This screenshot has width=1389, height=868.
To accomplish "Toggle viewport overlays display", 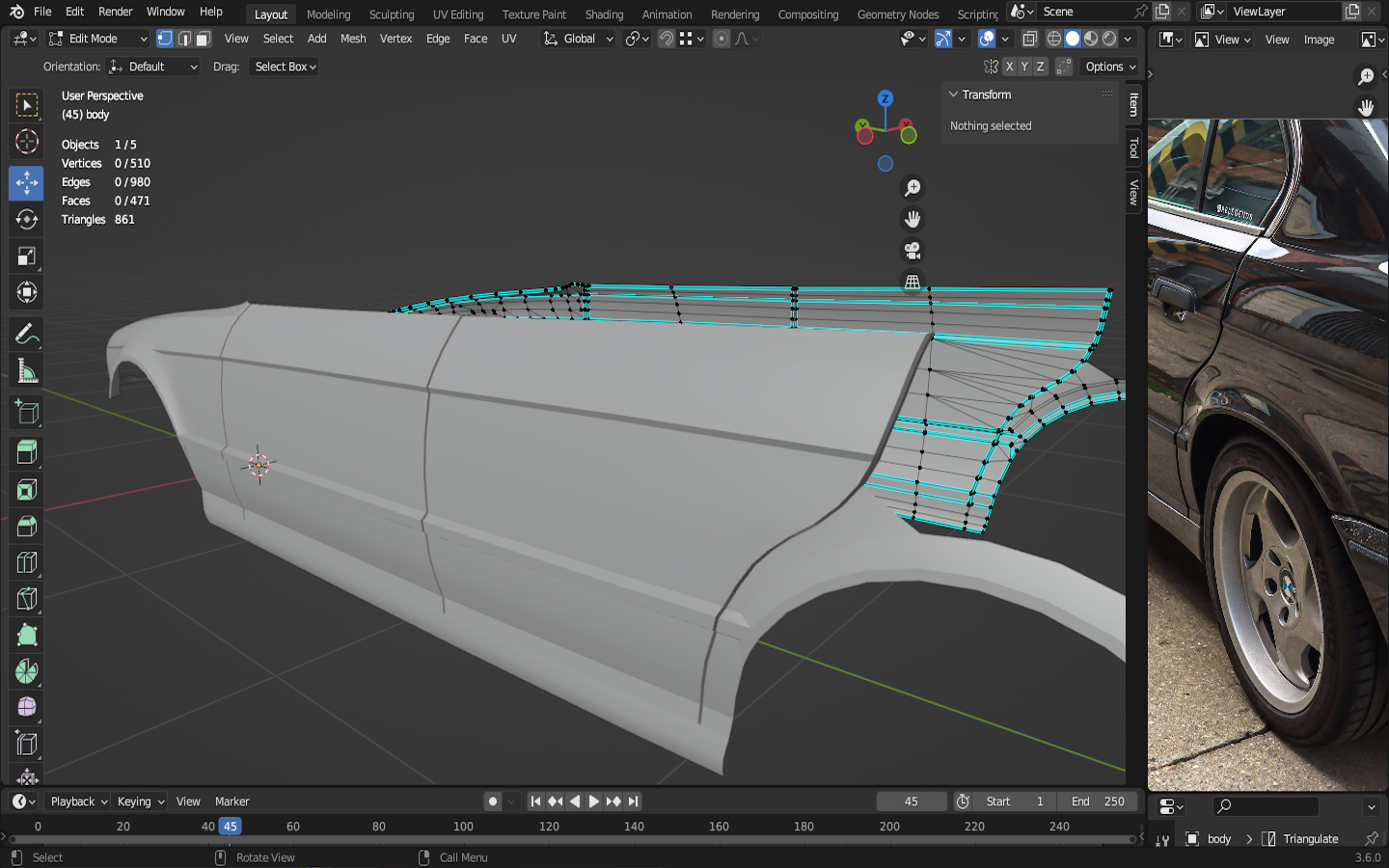I will click(986, 39).
